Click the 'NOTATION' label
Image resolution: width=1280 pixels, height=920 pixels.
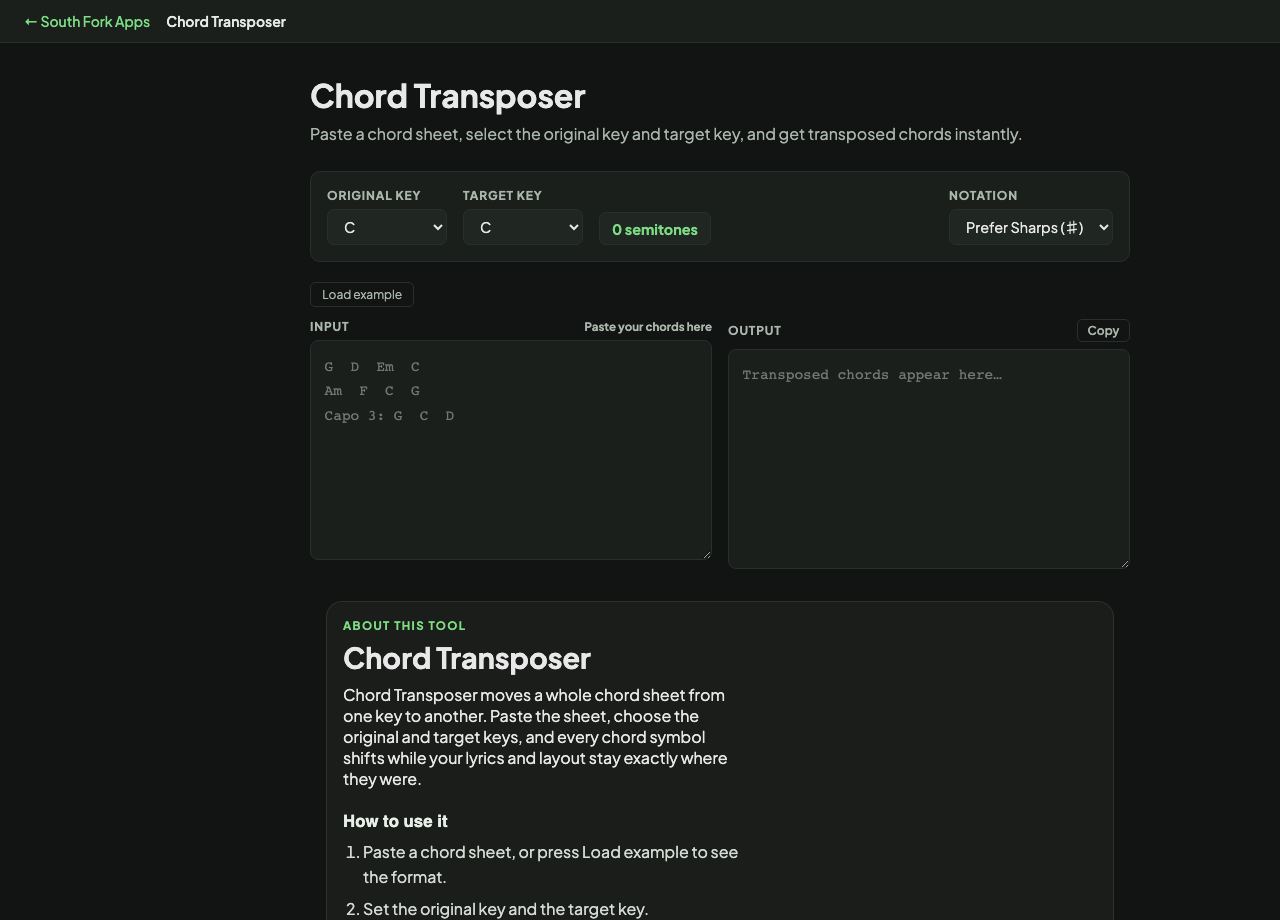983,195
